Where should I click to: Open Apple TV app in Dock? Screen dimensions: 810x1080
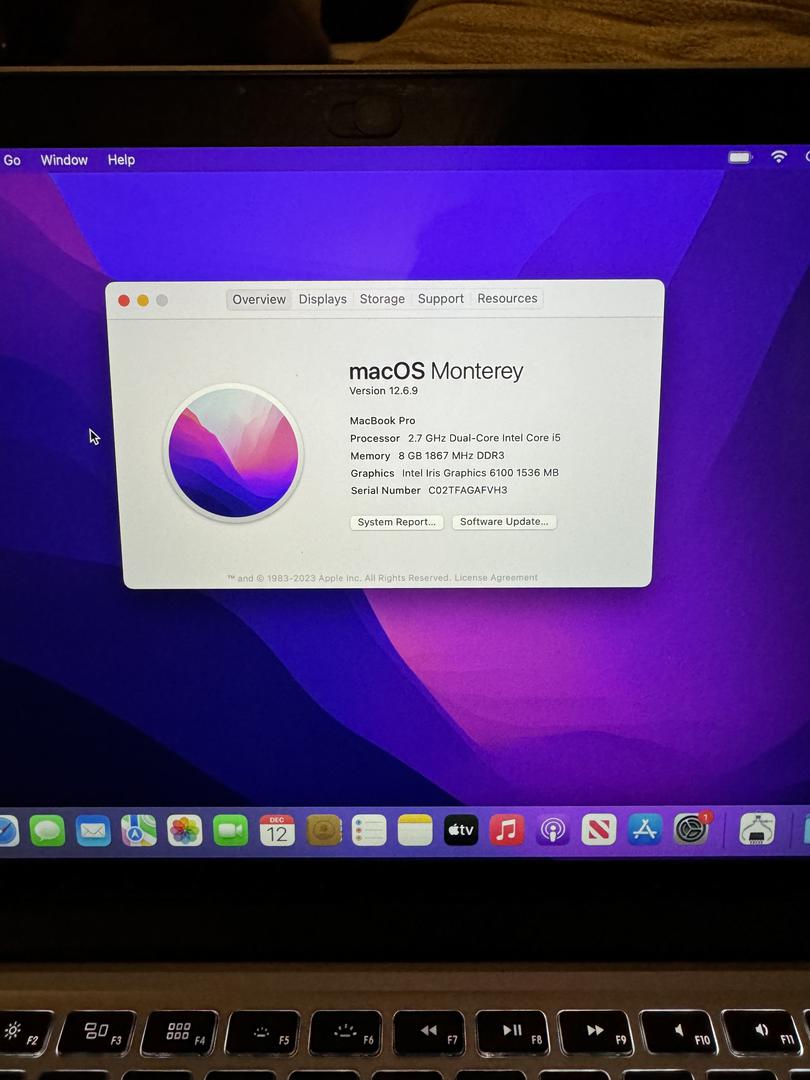pyautogui.click(x=461, y=830)
